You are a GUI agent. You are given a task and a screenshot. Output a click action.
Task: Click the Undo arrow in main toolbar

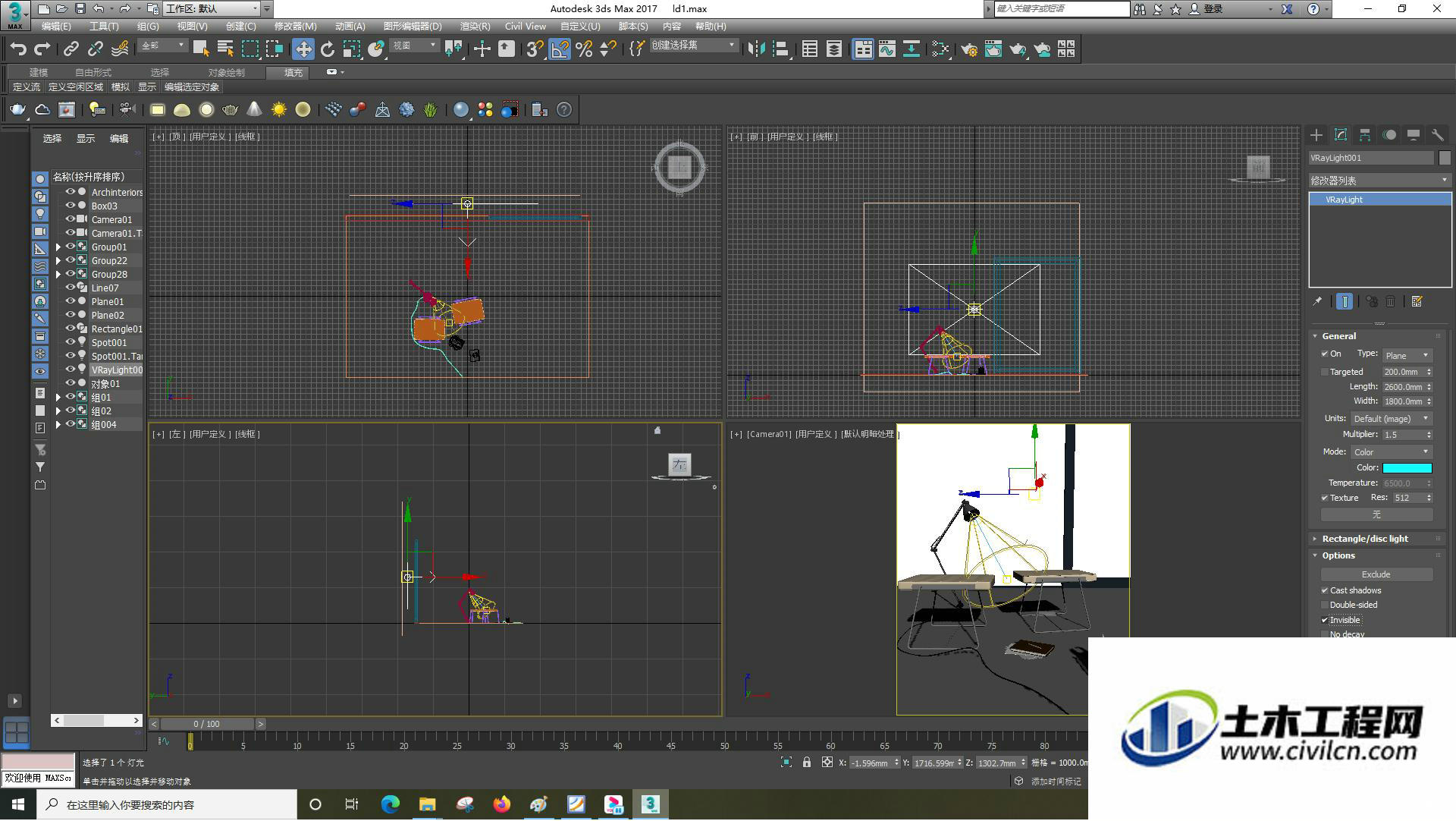coord(18,49)
